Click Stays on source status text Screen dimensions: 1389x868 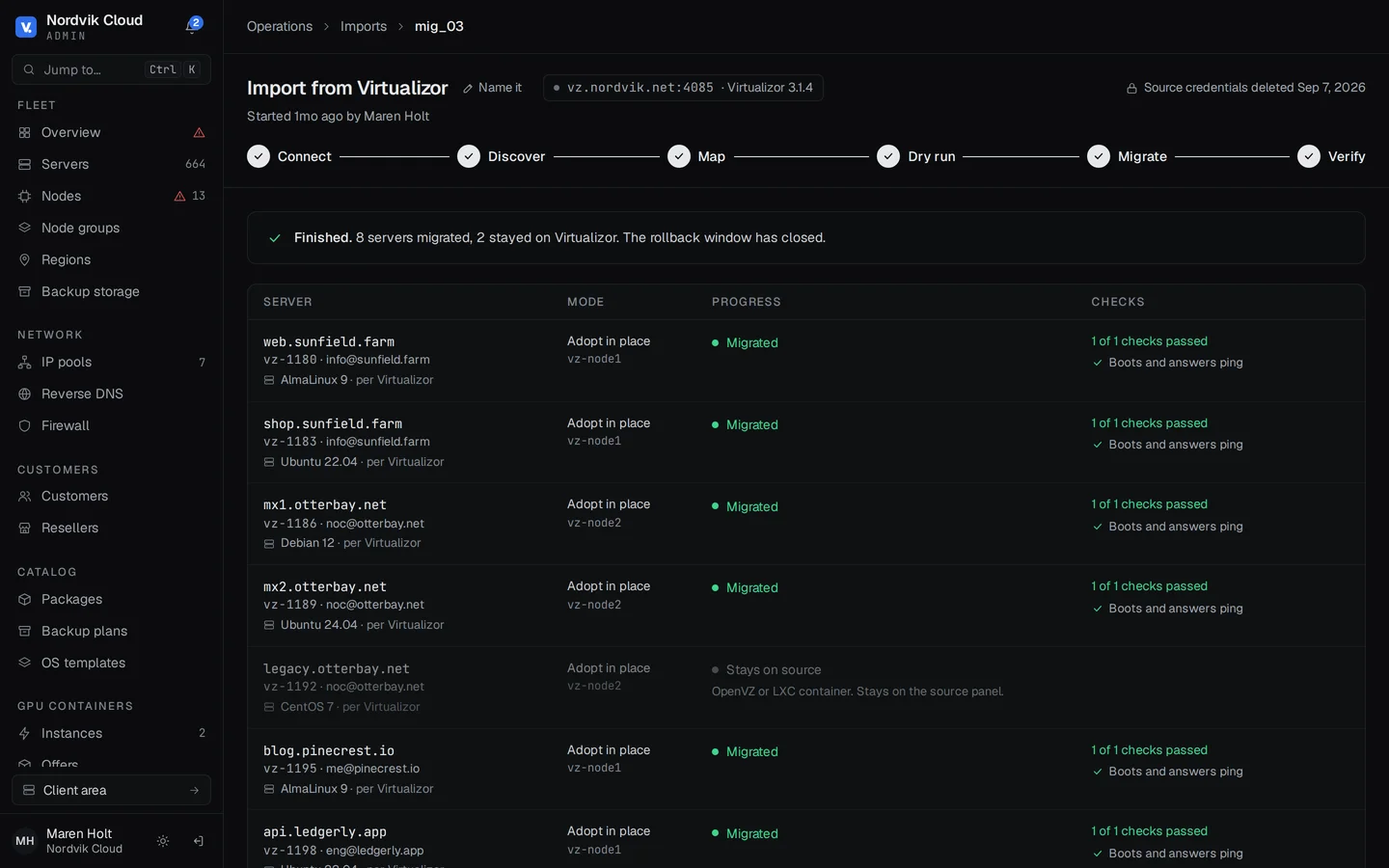774,669
